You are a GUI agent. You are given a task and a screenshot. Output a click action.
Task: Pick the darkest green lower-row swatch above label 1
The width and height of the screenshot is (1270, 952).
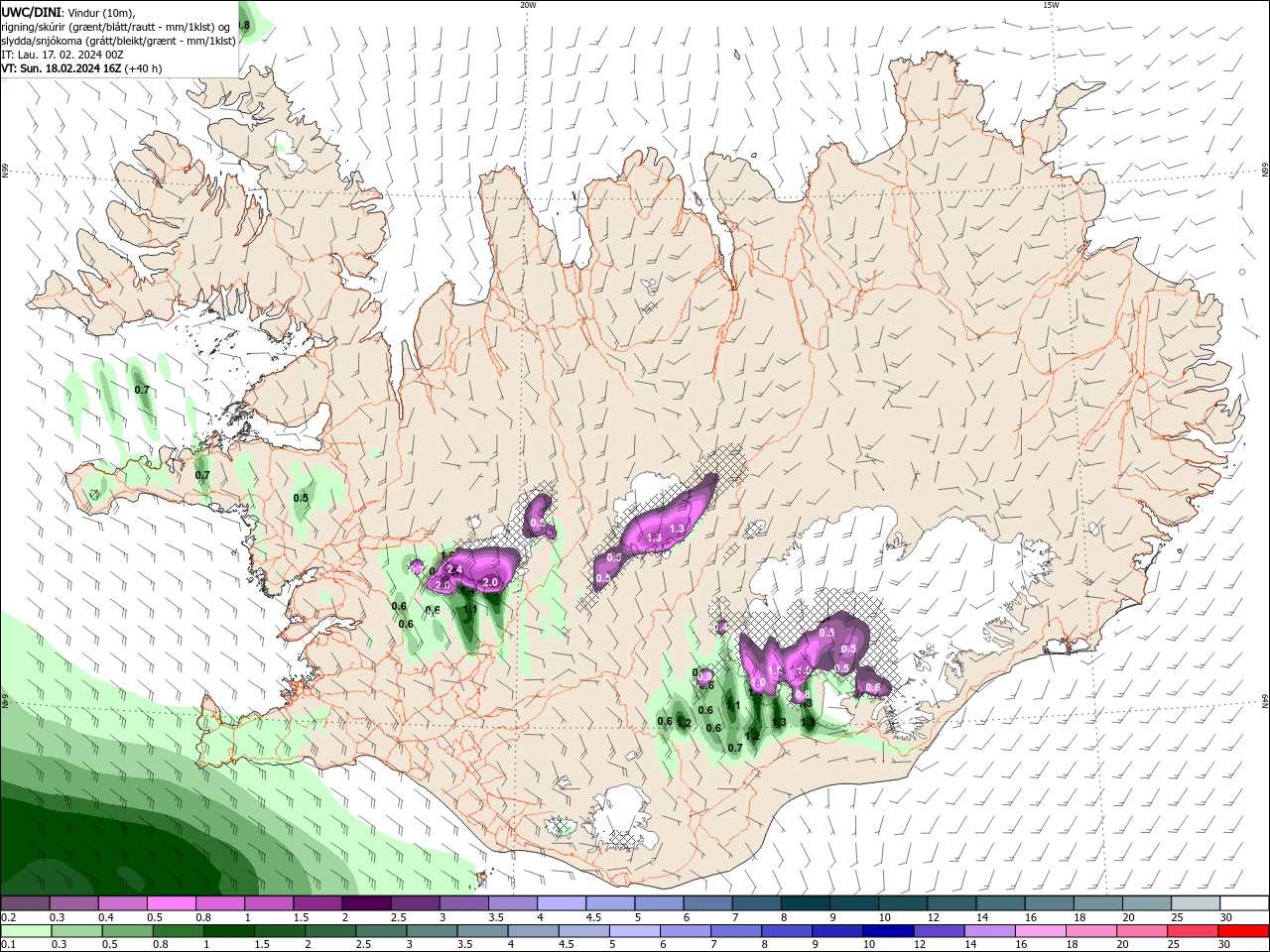(x=228, y=931)
